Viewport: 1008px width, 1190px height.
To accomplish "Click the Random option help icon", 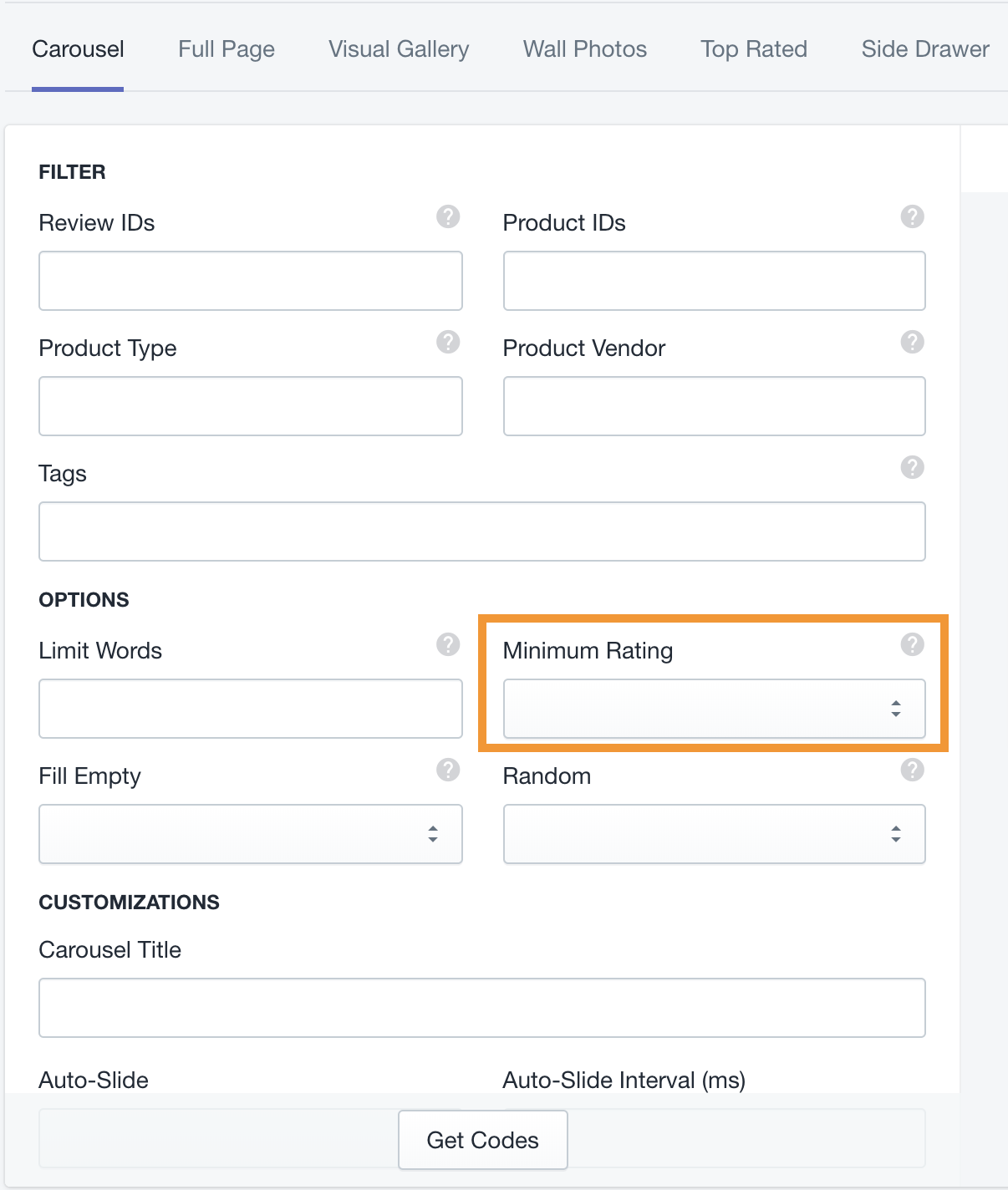I will (912, 770).
